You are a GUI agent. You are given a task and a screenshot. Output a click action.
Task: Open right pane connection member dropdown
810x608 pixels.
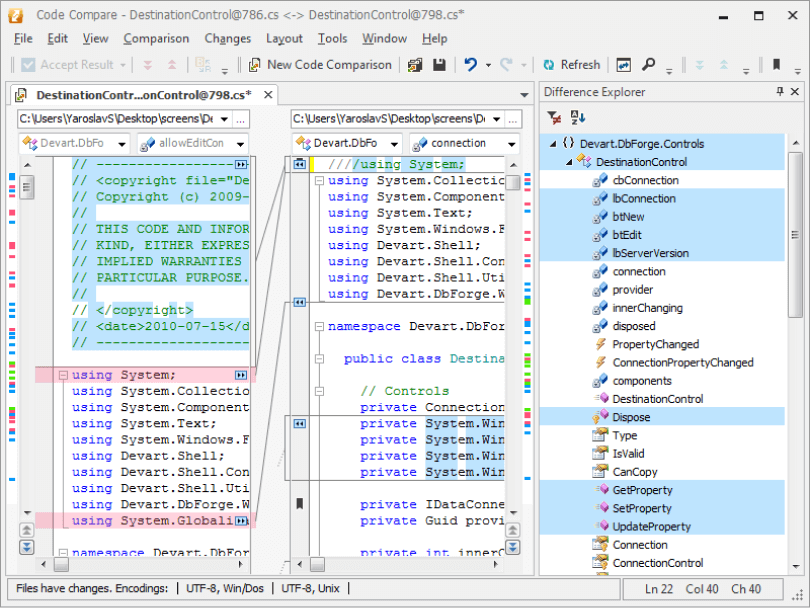point(511,144)
